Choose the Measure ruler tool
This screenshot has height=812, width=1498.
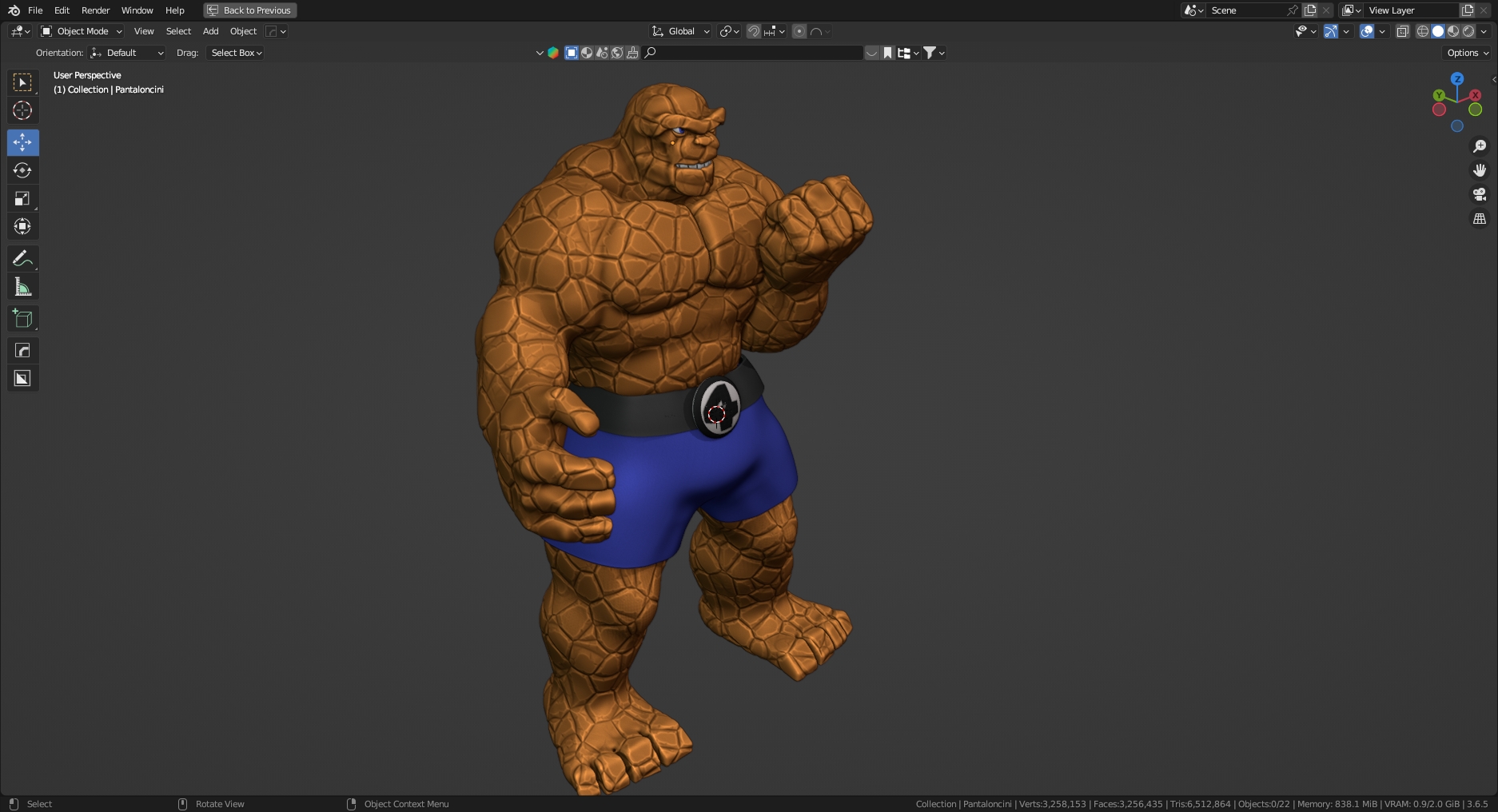[x=22, y=286]
